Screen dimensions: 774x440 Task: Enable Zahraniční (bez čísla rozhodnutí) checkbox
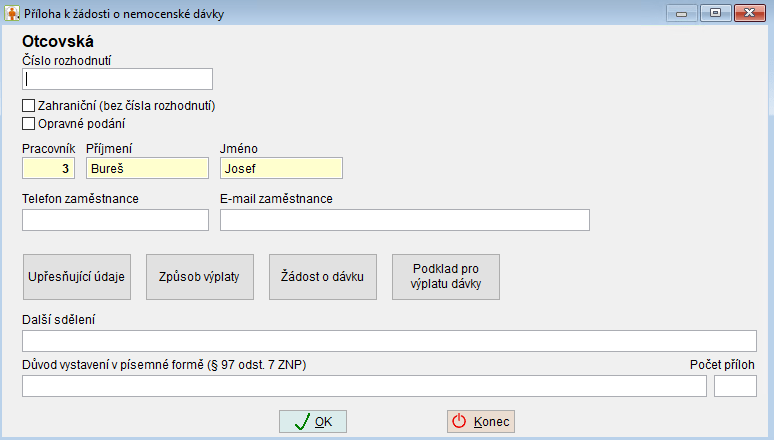[29, 106]
